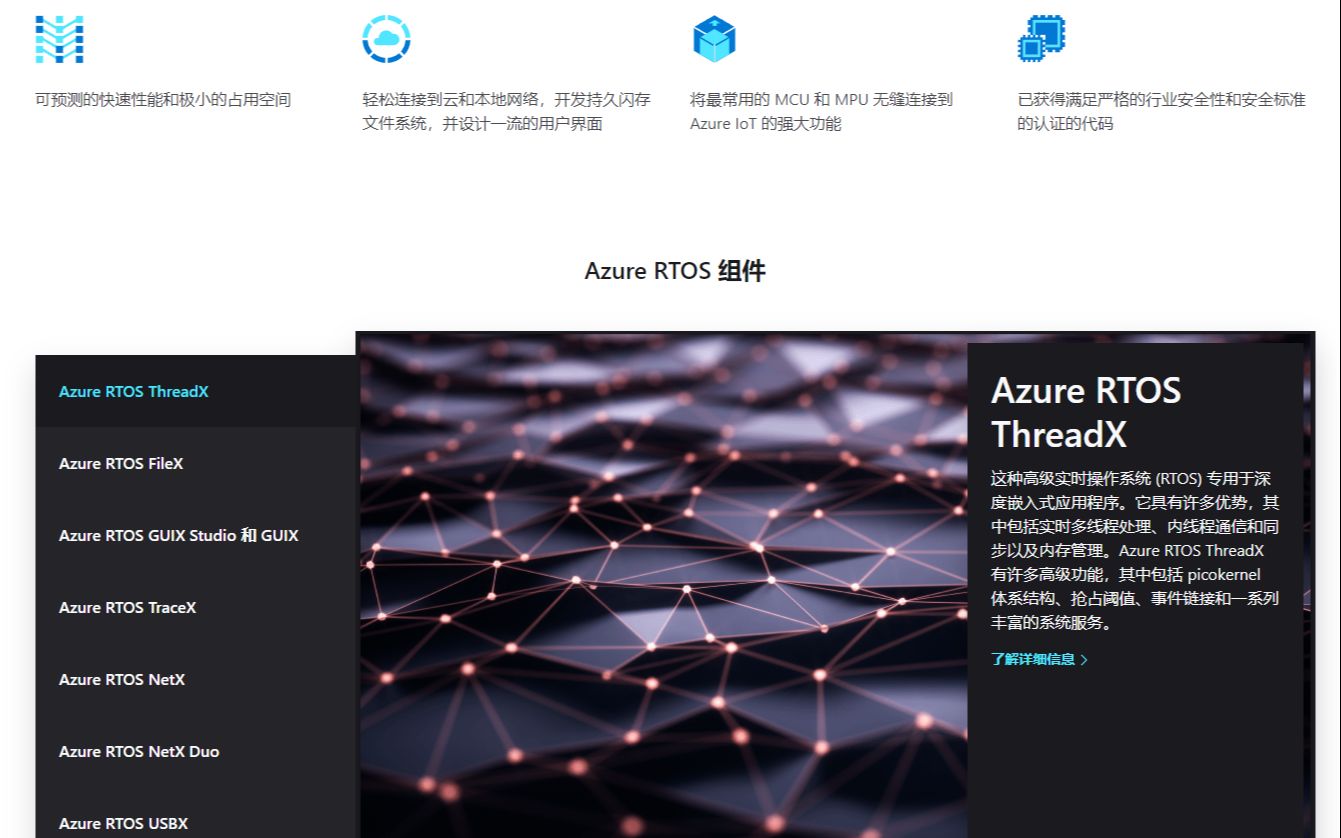Image resolution: width=1341 pixels, height=838 pixels.
Task: Click the cloud connectivity icon
Action: [386, 39]
